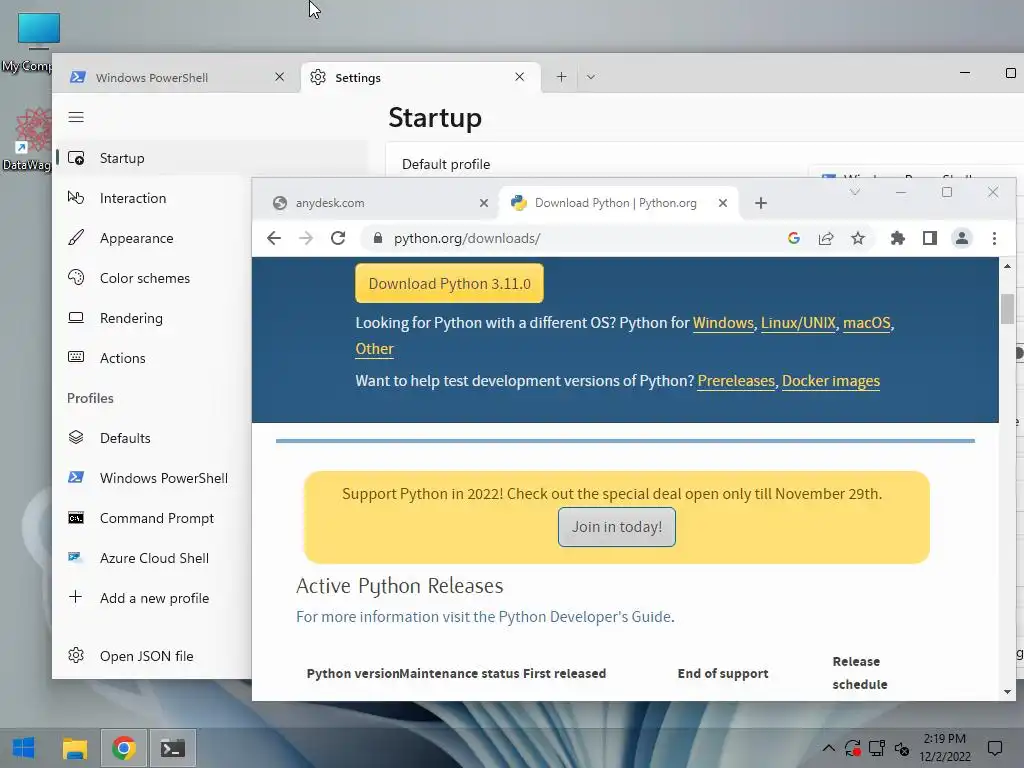Close the Download Python Chrome tab
The height and width of the screenshot is (768, 1024).
pos(723,203)
